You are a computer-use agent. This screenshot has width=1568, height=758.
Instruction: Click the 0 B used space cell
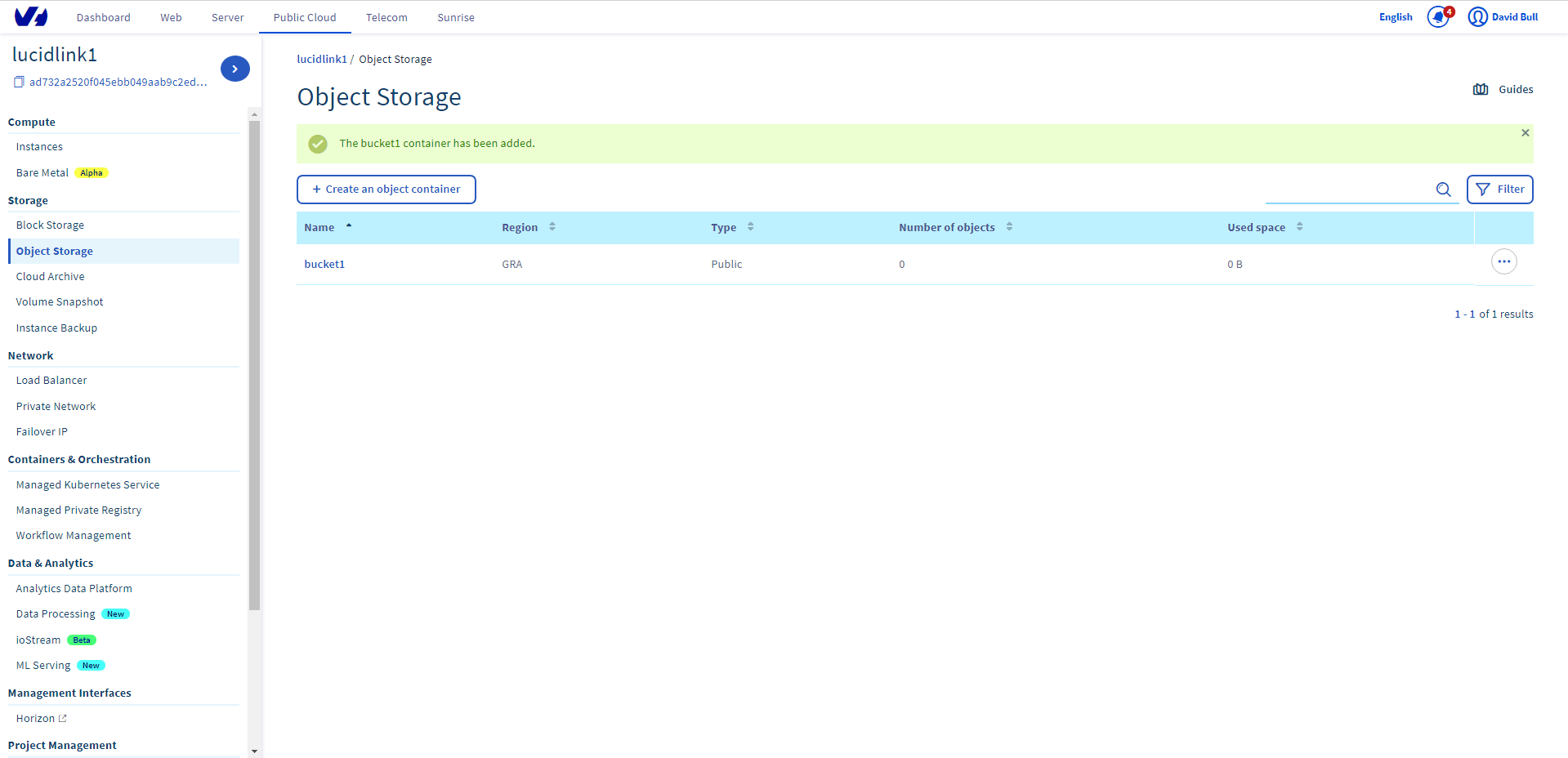[x=1235, y=265]
